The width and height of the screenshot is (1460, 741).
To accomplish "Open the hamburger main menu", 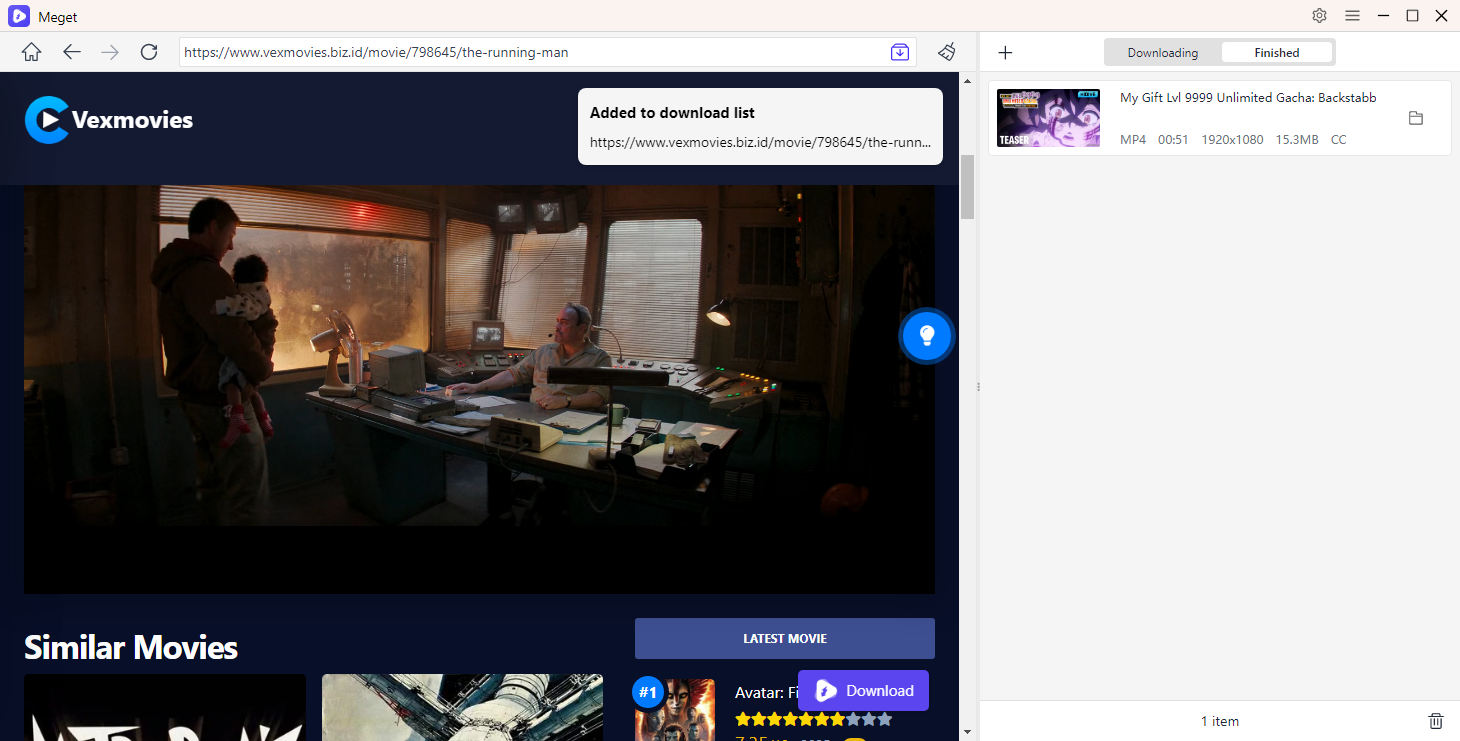I will [x=1352, y=16].
